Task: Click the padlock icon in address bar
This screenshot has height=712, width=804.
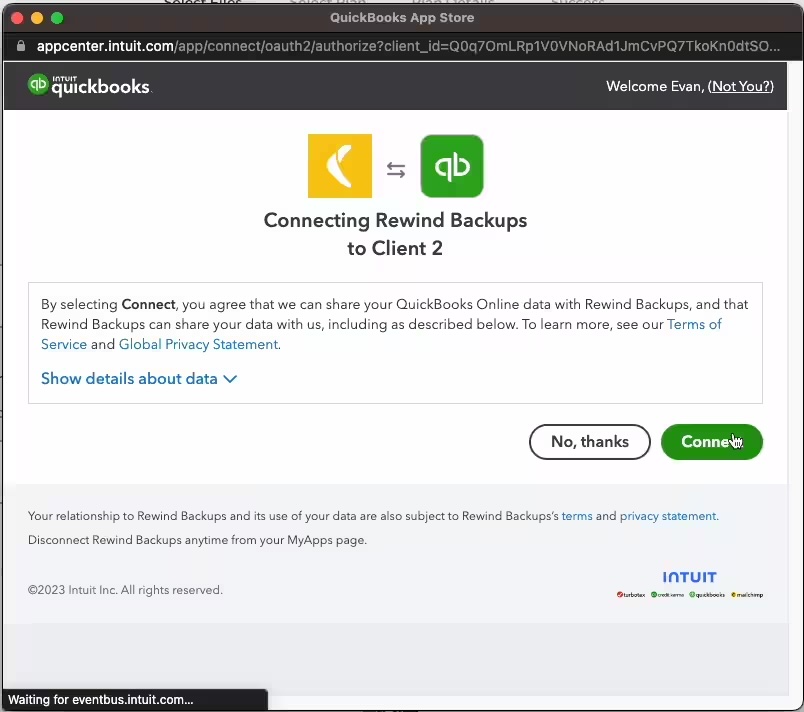Action: coord(21,46)
